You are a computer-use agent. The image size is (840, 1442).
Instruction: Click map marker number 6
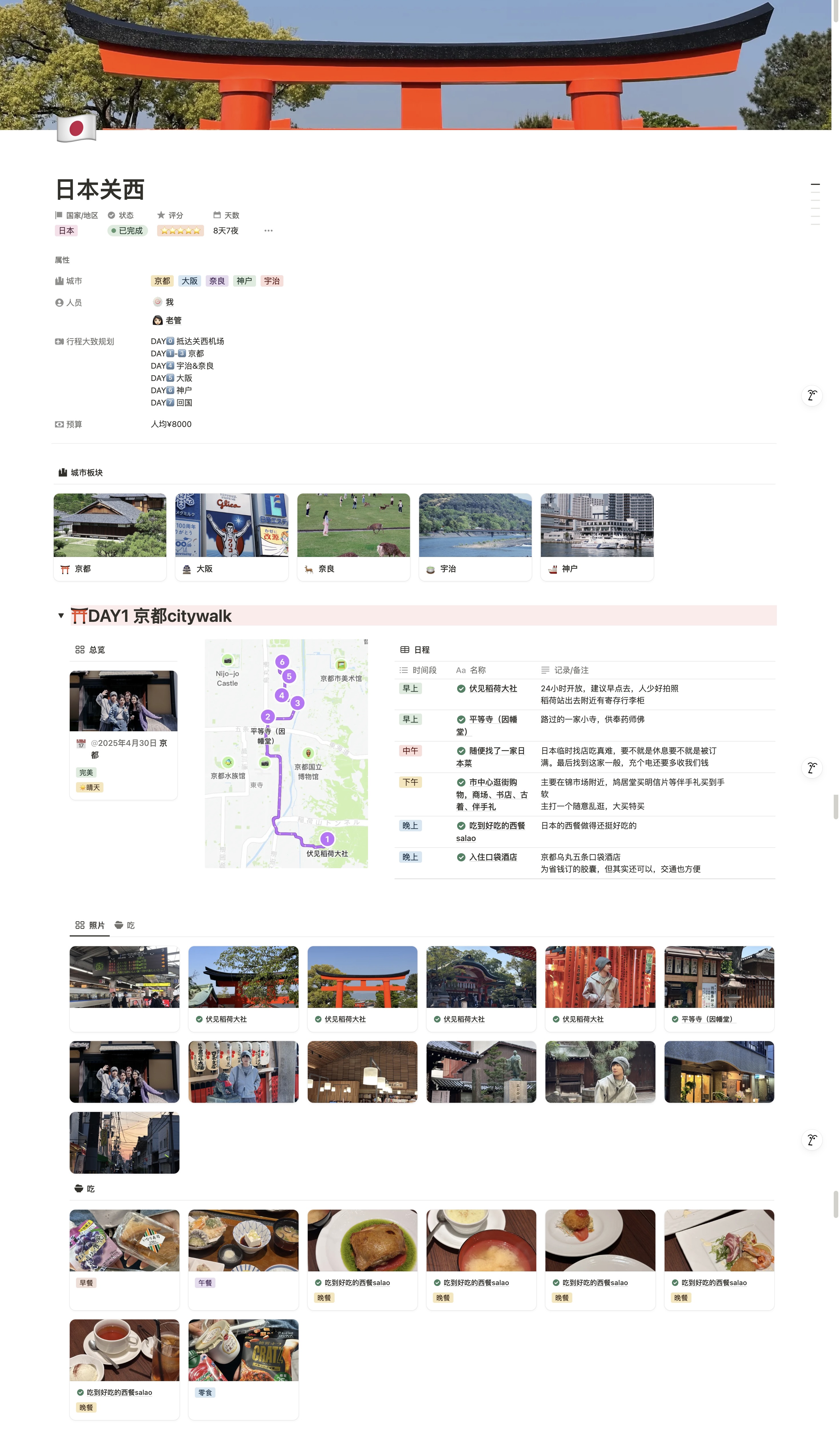pos(281,662)
